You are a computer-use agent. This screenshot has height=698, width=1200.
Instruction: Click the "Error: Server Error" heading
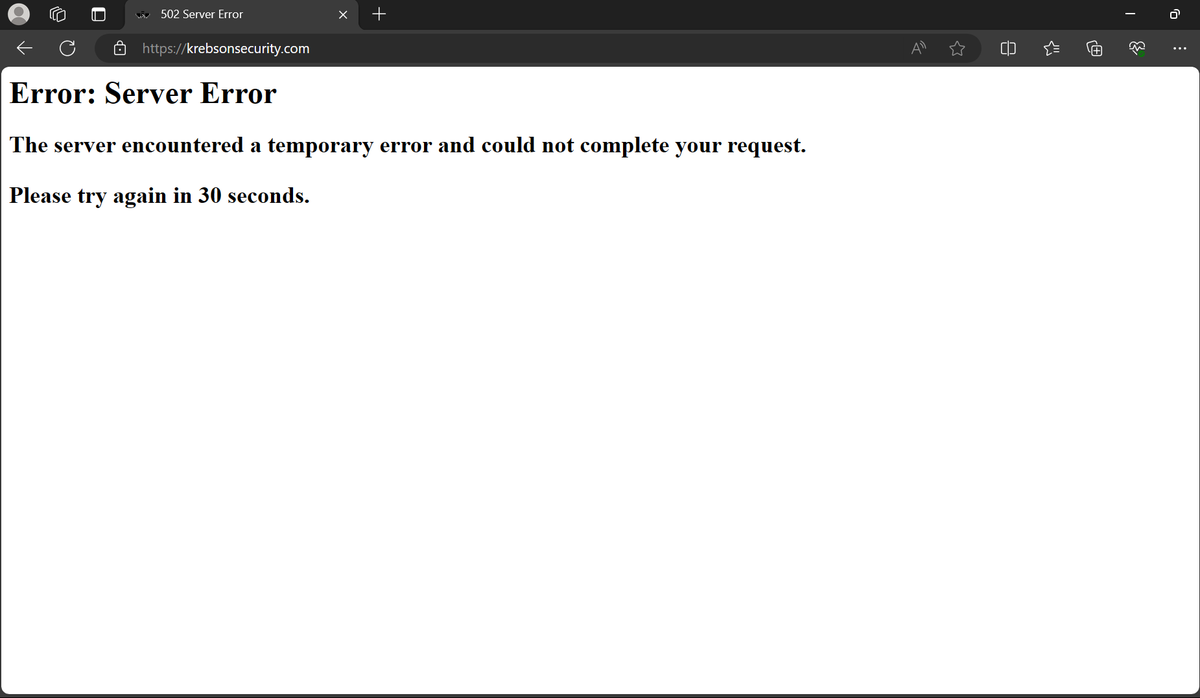point(143,93)
